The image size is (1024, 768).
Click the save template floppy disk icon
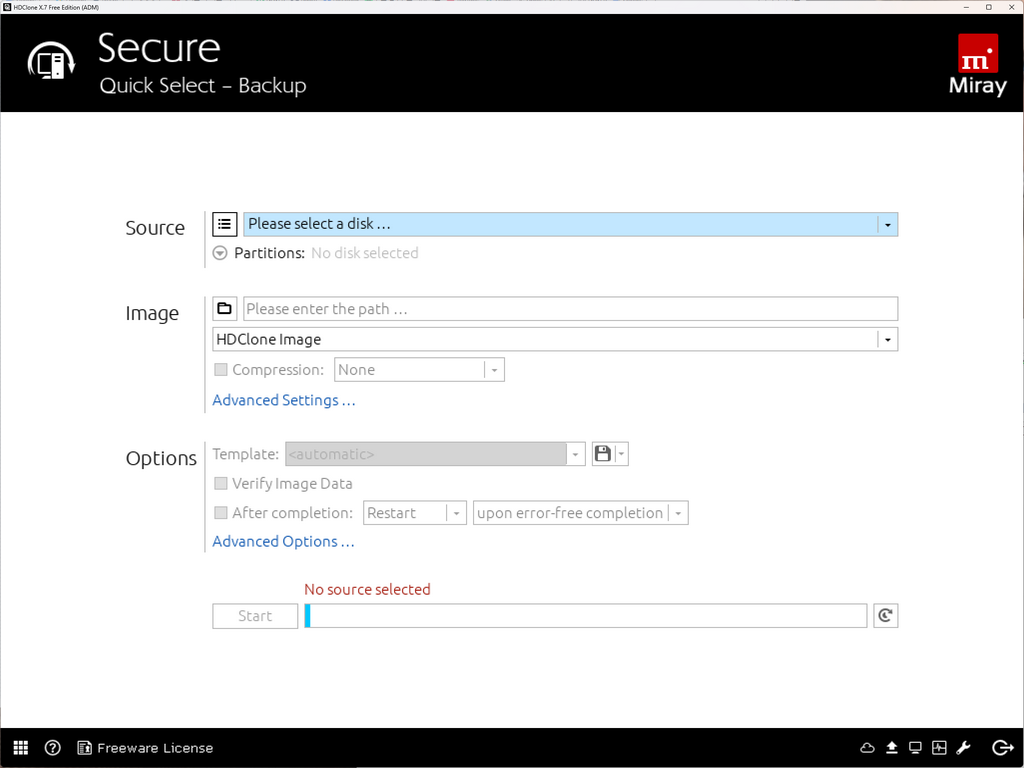tap(603, 454)
